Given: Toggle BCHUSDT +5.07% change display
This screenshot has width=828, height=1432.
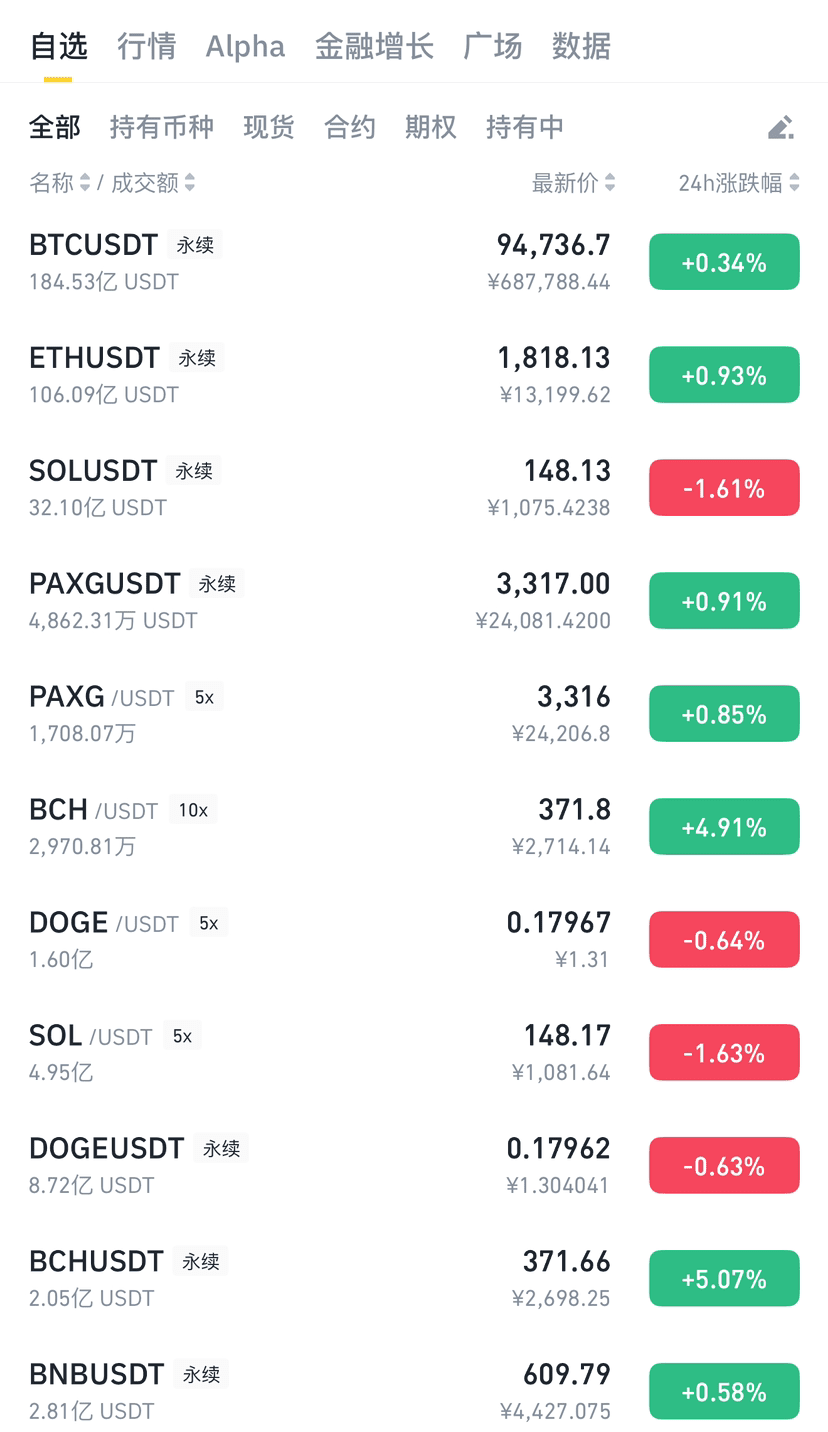Looking at the screenshot, I should pyautogui.click(x=724, y=1278).
